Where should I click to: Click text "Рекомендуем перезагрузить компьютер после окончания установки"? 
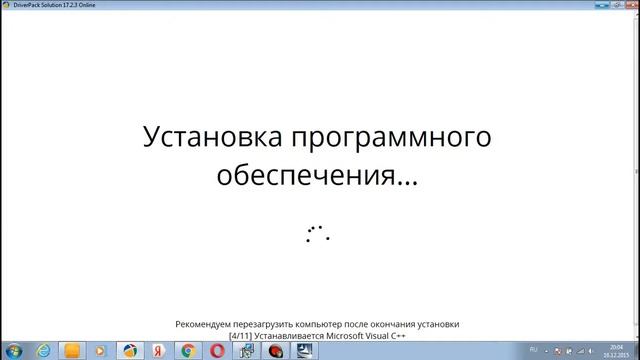tap(317, 324)
